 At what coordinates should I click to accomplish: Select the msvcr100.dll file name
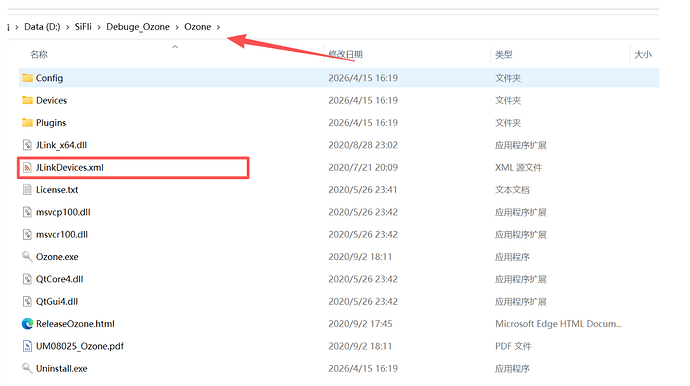62,235
